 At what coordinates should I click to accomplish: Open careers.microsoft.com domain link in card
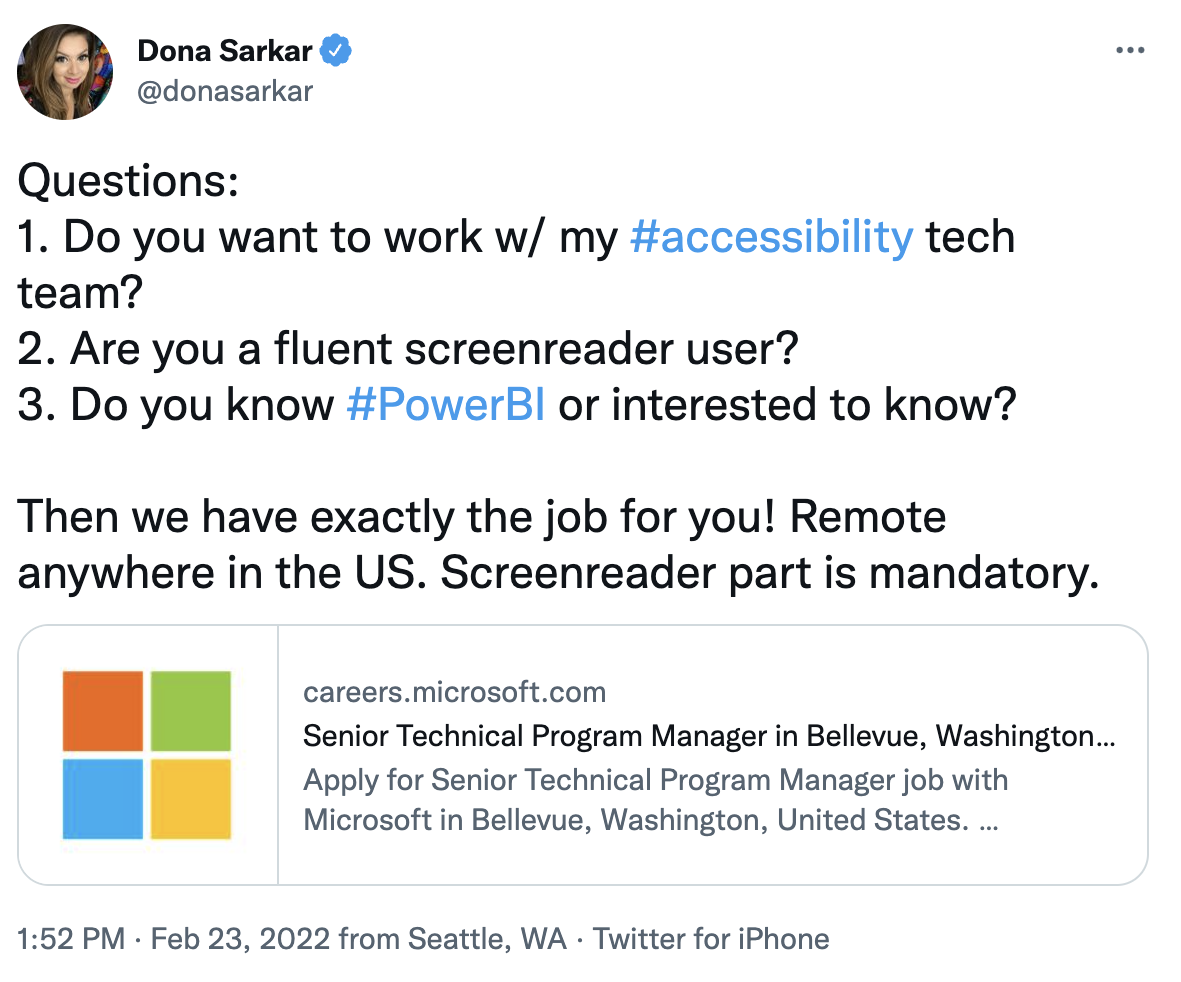454,692
